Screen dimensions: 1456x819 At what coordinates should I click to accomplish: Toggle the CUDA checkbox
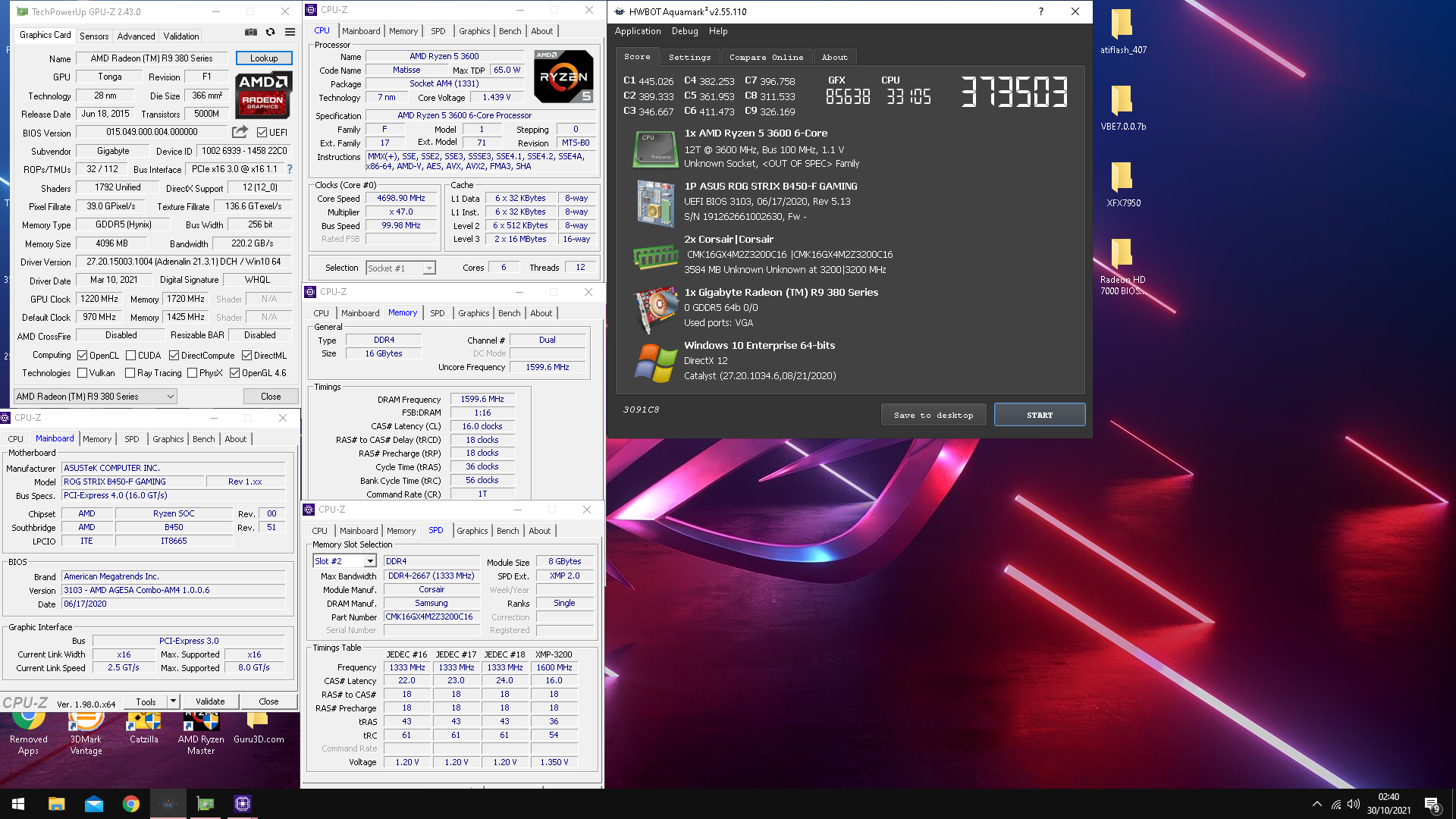[x=131, y=356]
